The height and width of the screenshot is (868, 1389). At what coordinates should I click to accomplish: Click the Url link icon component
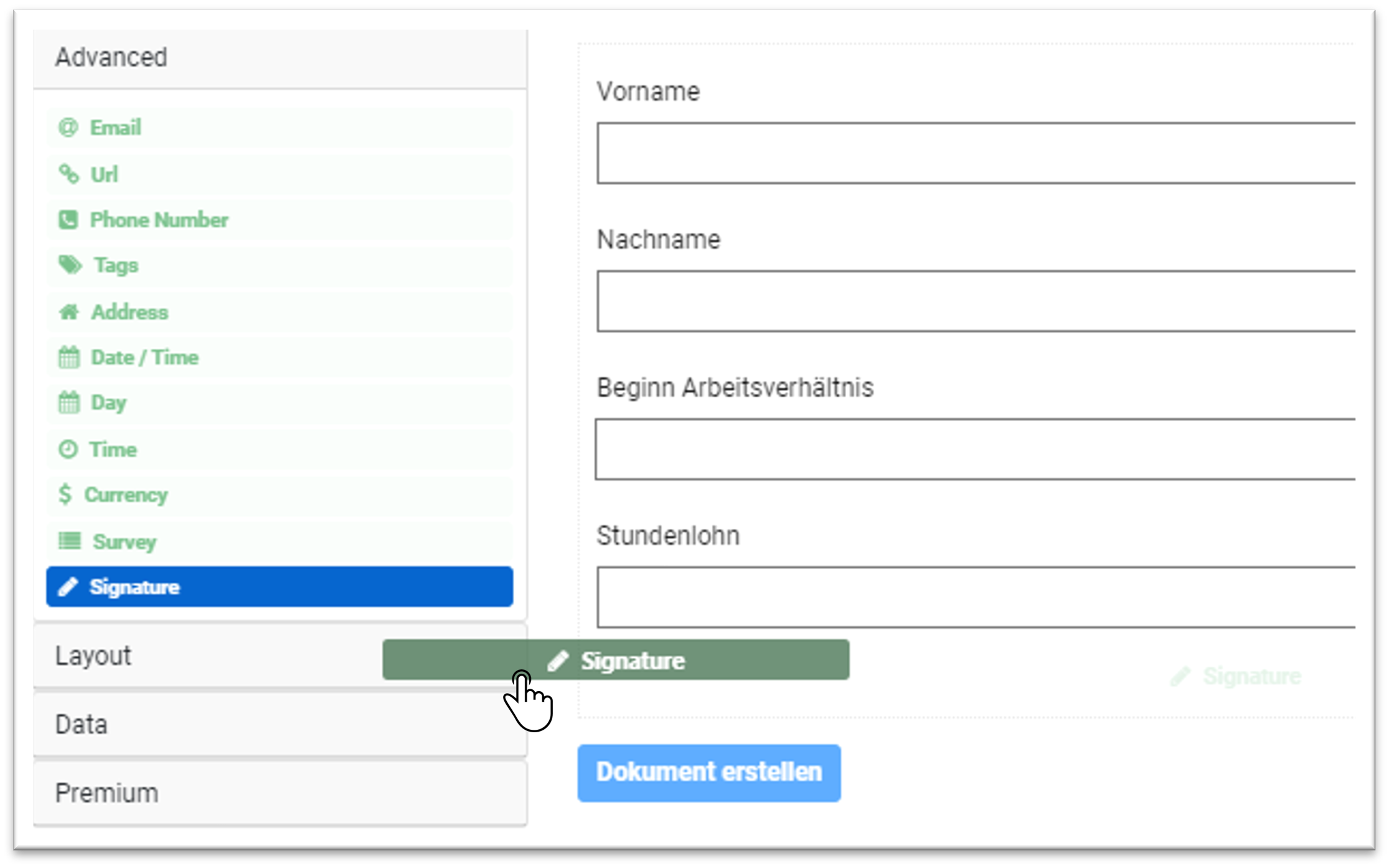point(280,174)
